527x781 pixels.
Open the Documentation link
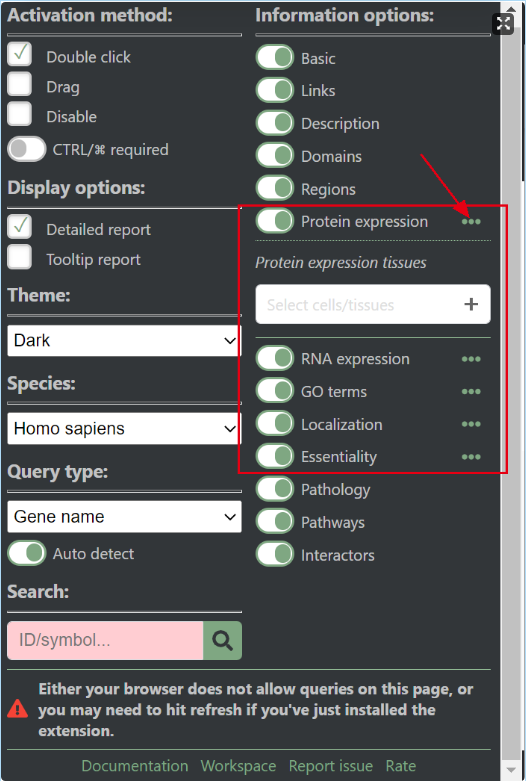134,766
